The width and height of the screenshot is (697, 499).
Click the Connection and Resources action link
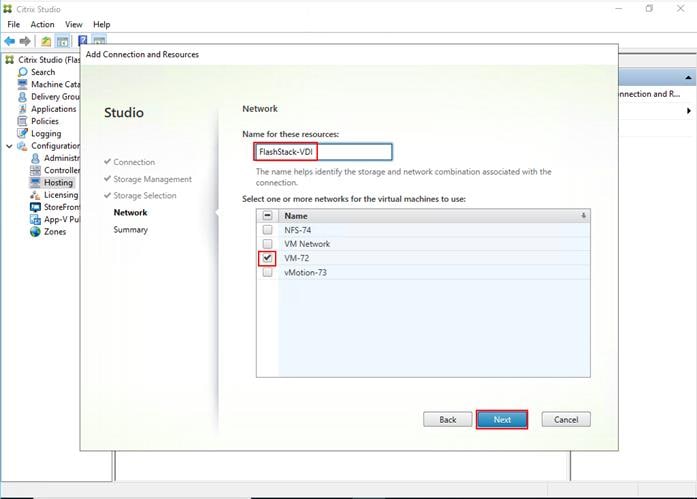(649, 94)
